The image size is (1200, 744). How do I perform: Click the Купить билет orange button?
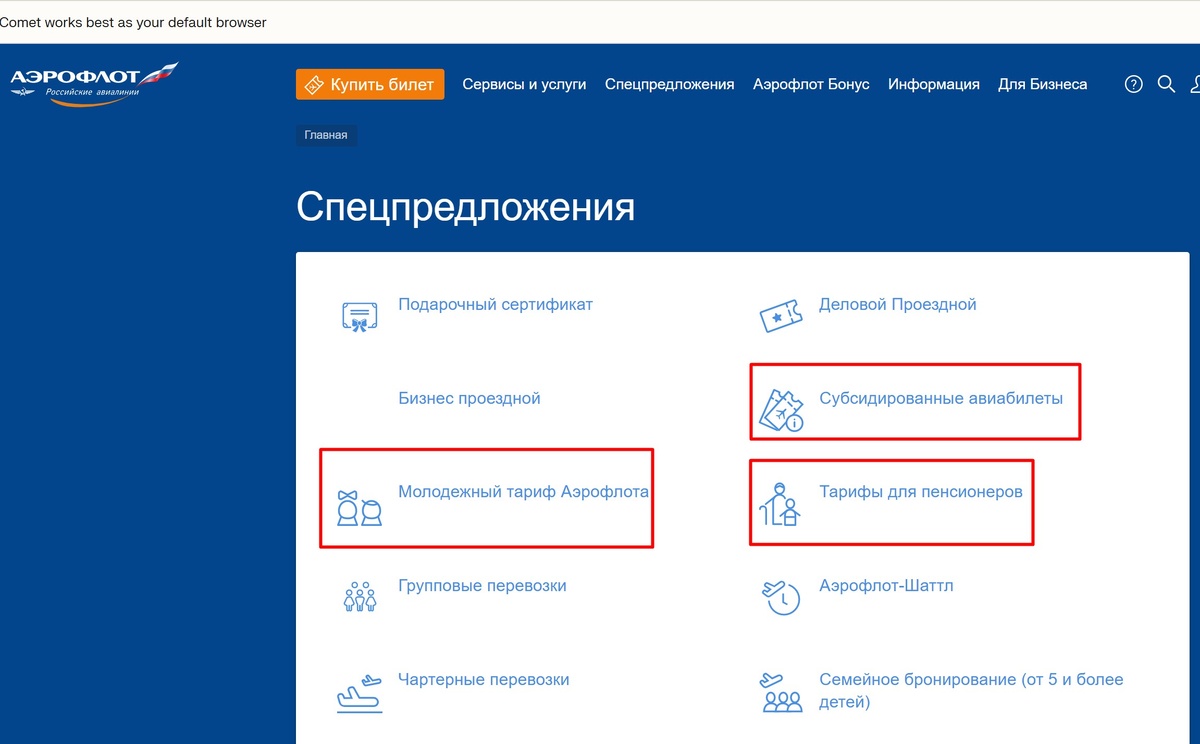tap(370, 84)
